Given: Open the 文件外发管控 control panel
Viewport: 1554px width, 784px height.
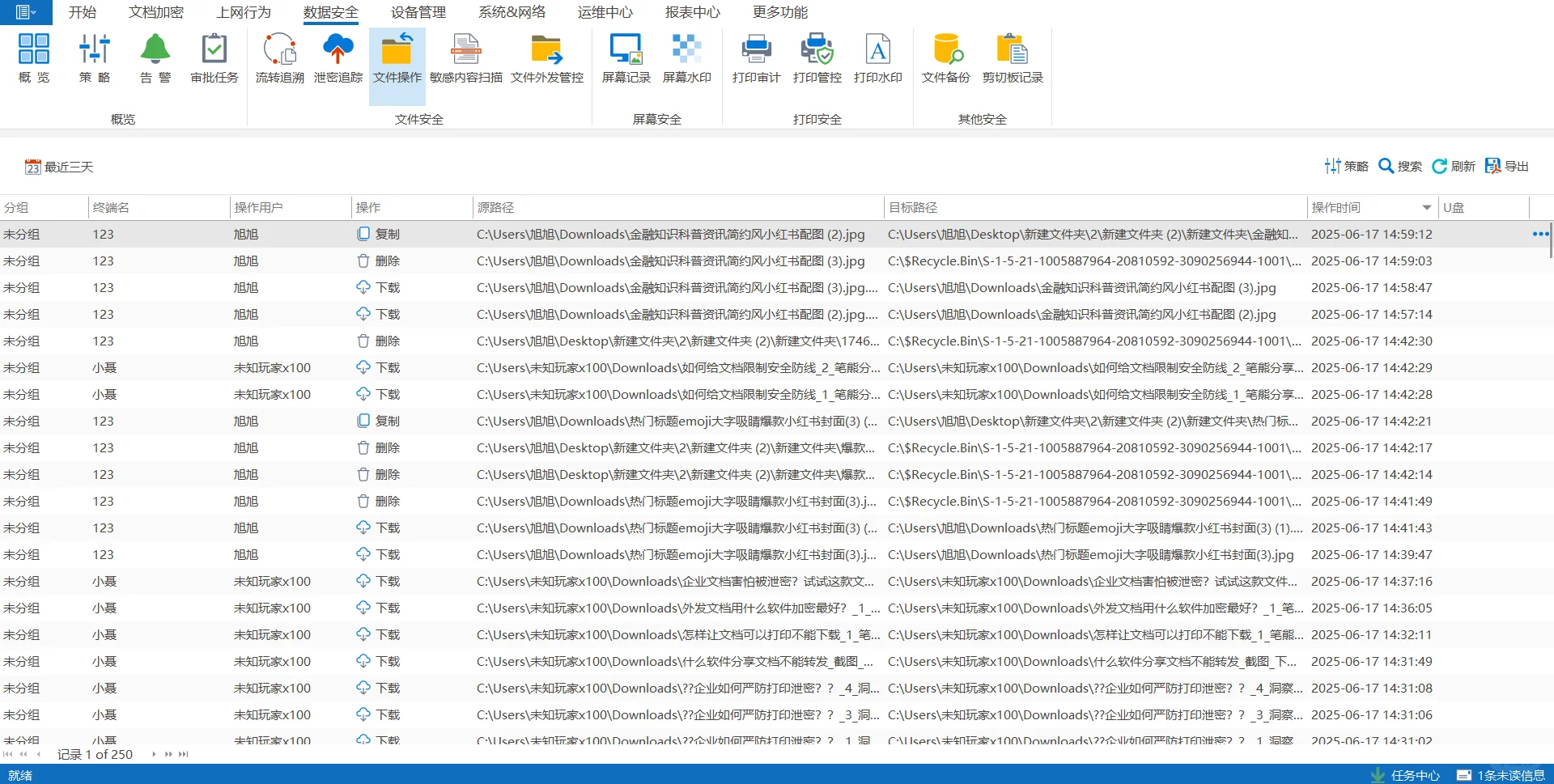Looking at the screenshot, I should point(547,57).
